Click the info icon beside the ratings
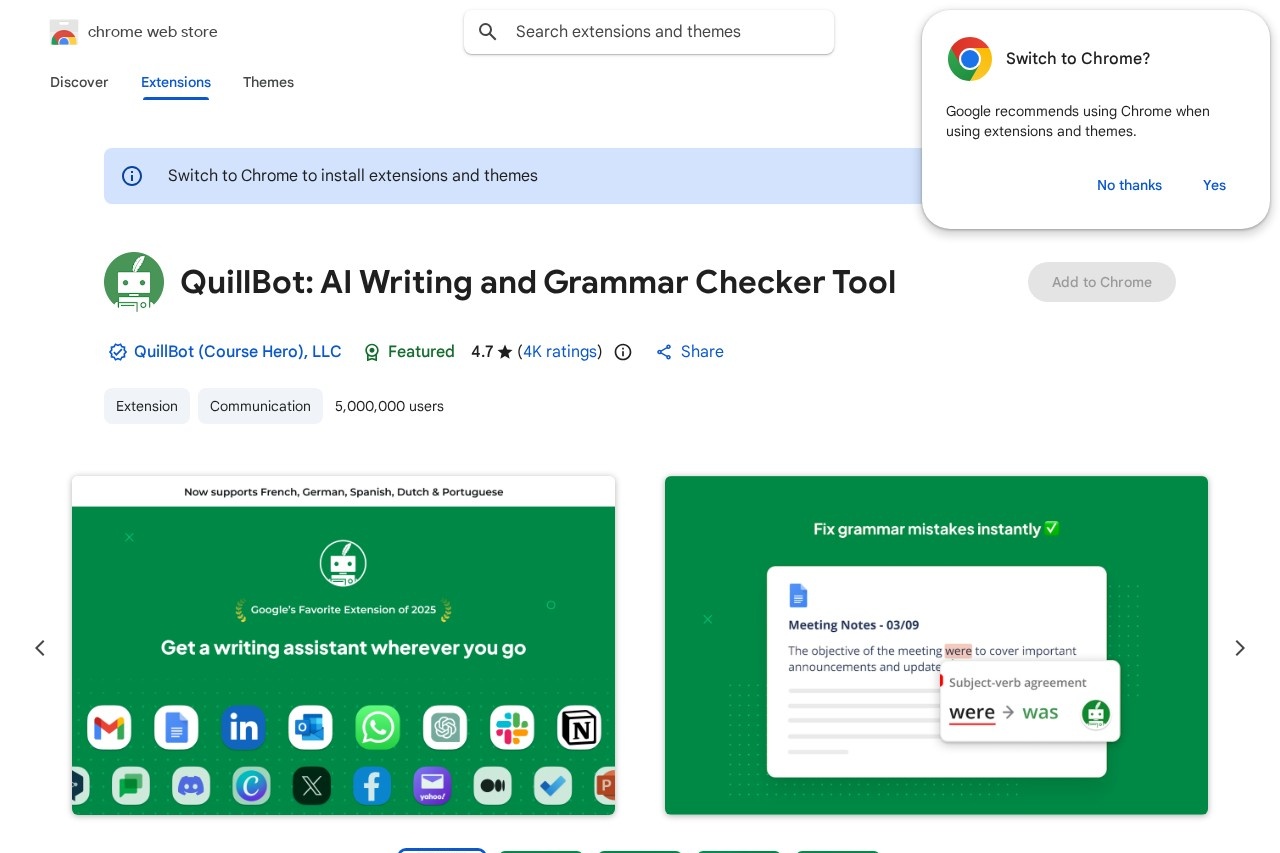This screenshot has width=1280, height=853. pyautogui.click(x=623, y=352)
